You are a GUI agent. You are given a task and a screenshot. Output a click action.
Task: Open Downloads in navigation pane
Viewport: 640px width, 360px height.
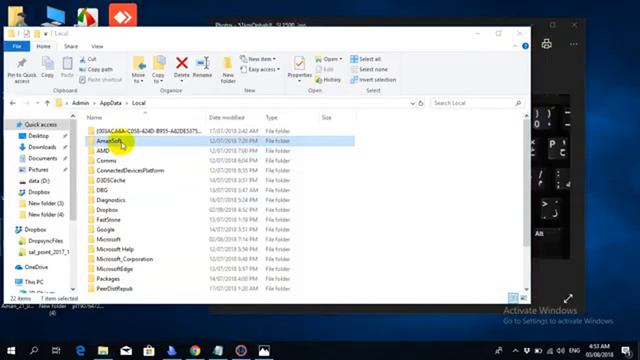pos(42,147)
